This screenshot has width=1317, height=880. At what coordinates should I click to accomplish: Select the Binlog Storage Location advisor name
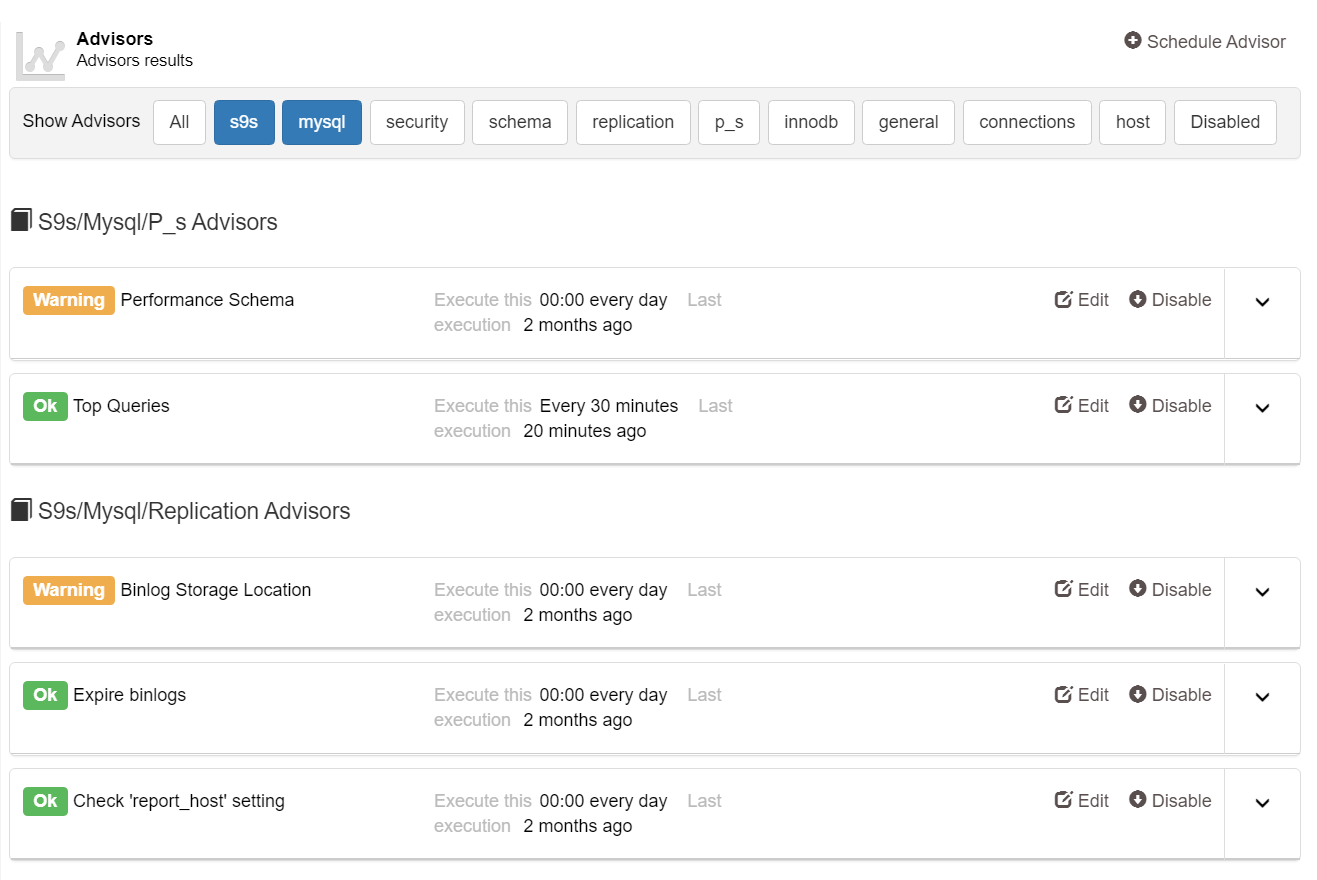point(216,590)
